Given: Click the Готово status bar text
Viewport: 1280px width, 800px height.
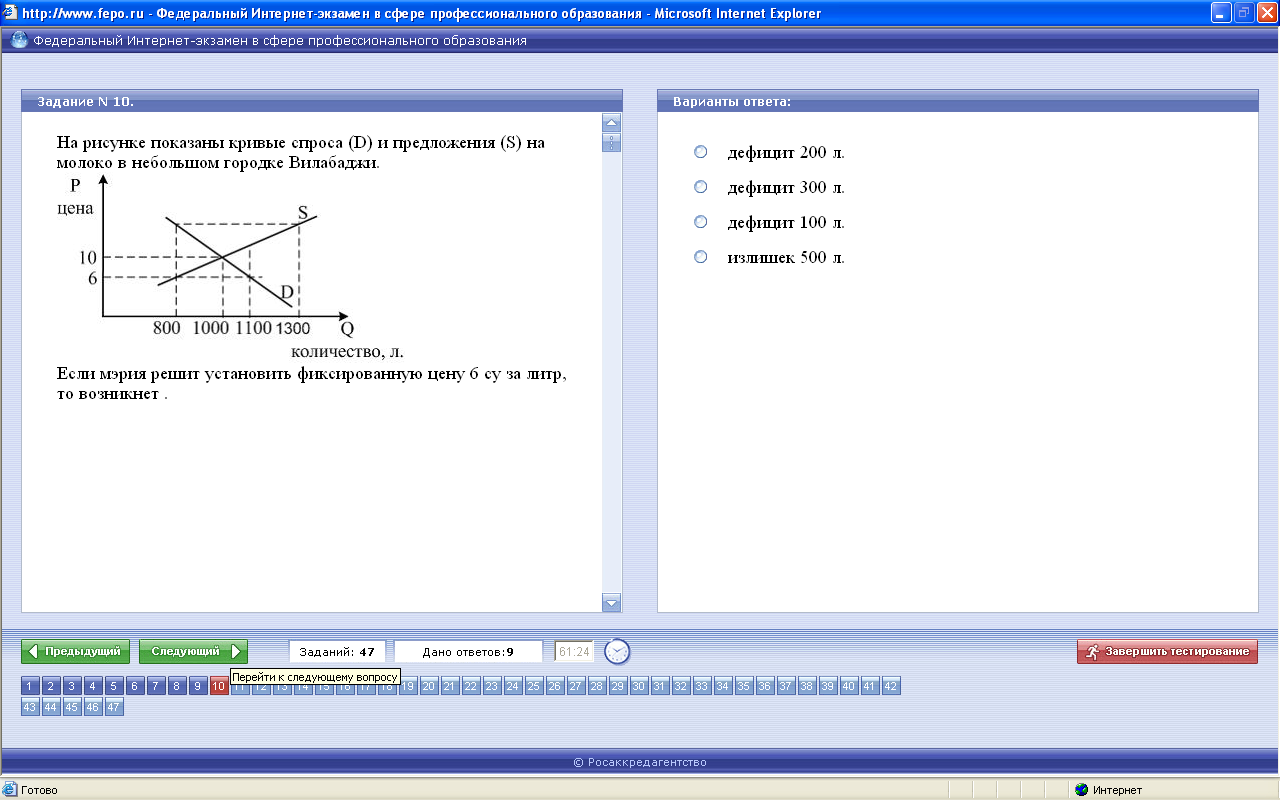Looking at the screenshot, I should tap(39, 790).
